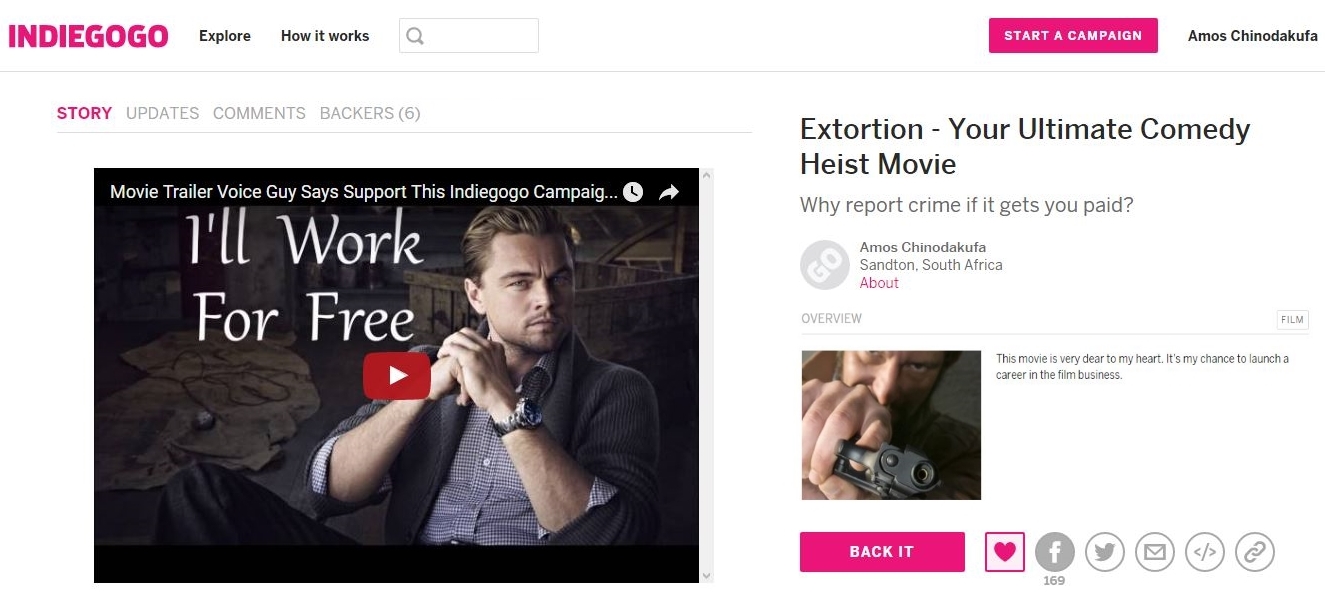Copy campaign link icon
Image resolution: width=1325 pixels, height=592 pixels.
pos(1254,551)
